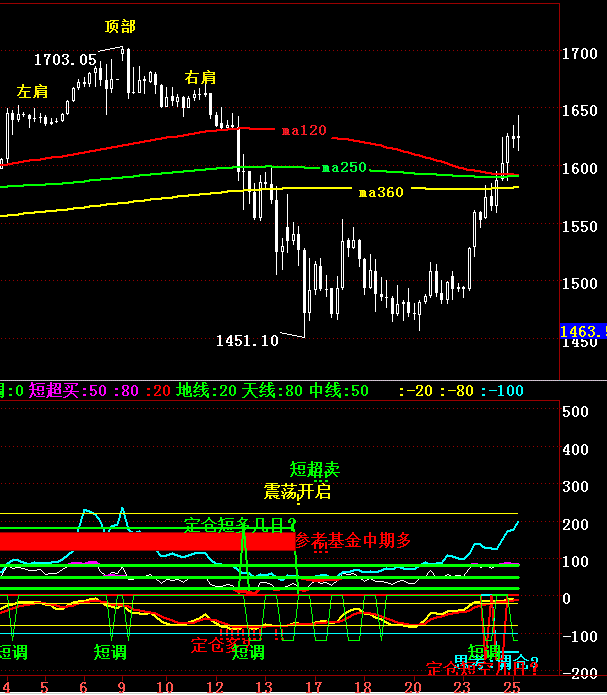Select the yellow ma360 line label

click(x=380, y=192)
